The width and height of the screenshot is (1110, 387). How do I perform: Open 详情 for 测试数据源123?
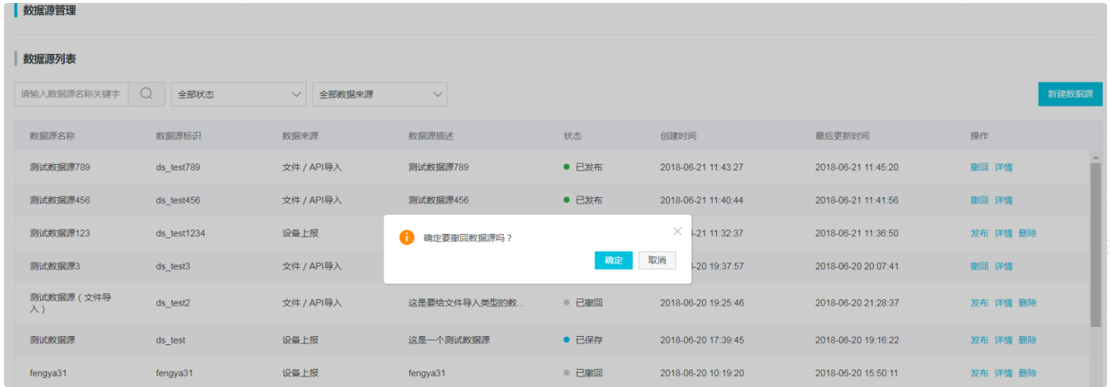pyautogui.click(x=1003, y=233)
